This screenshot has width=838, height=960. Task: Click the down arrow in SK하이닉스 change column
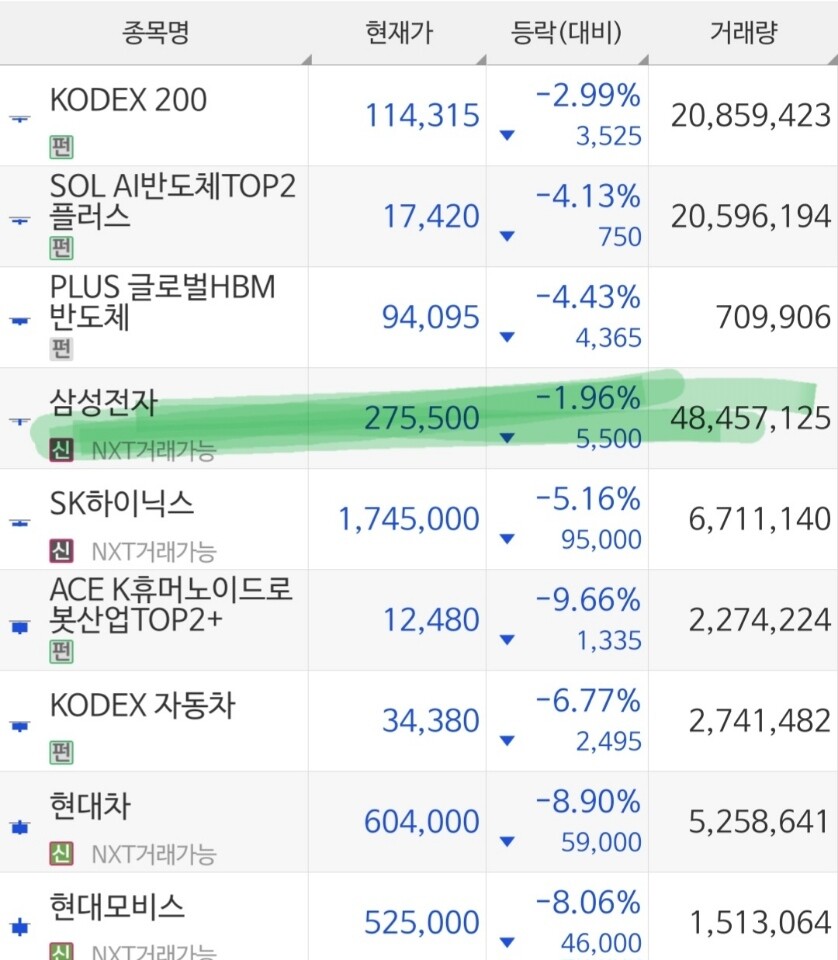coord(507,539)
